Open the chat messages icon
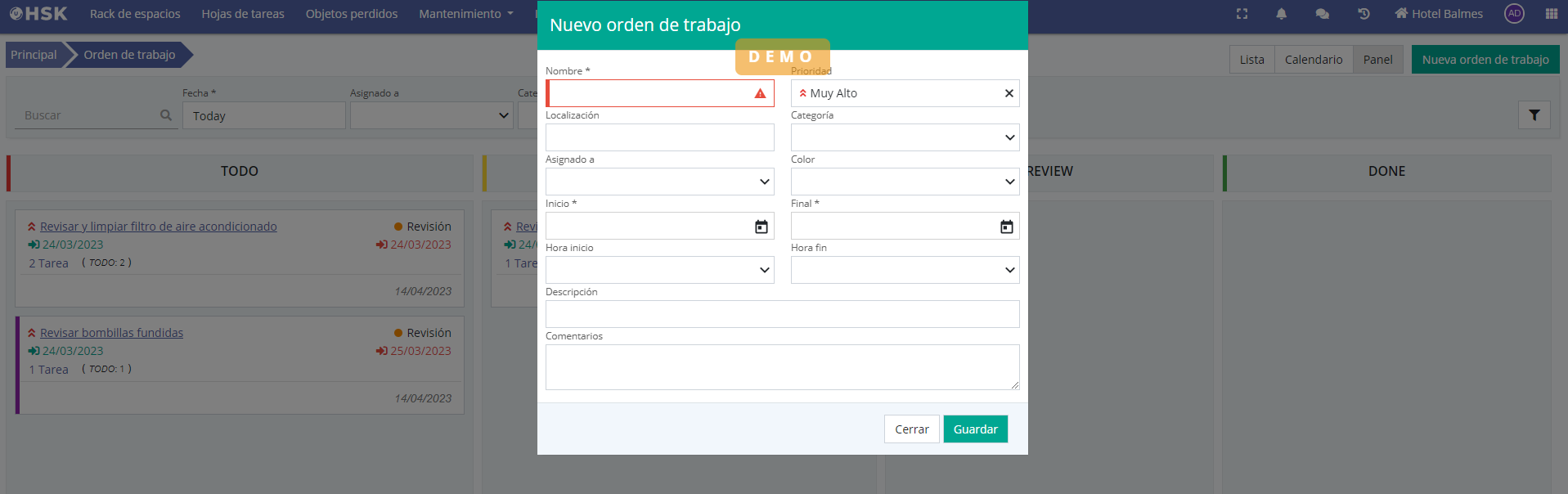The width and height of the screenshot is (1568, 494). 1322,14
